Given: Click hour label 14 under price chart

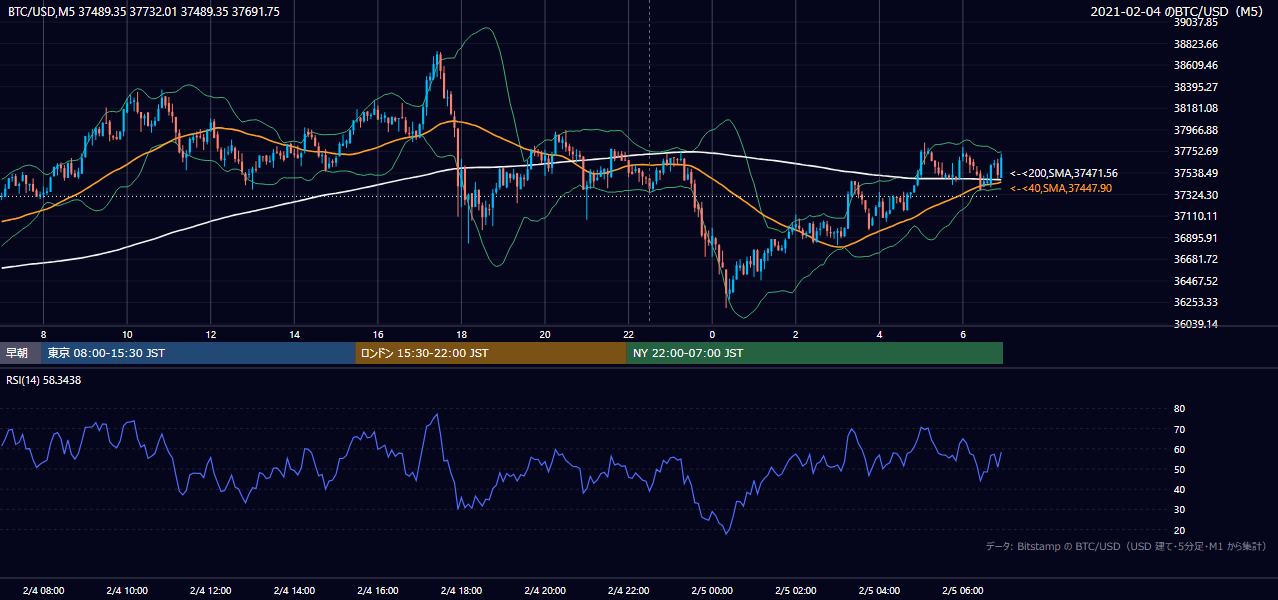Looking at the screenshot, I should point(294,334).
